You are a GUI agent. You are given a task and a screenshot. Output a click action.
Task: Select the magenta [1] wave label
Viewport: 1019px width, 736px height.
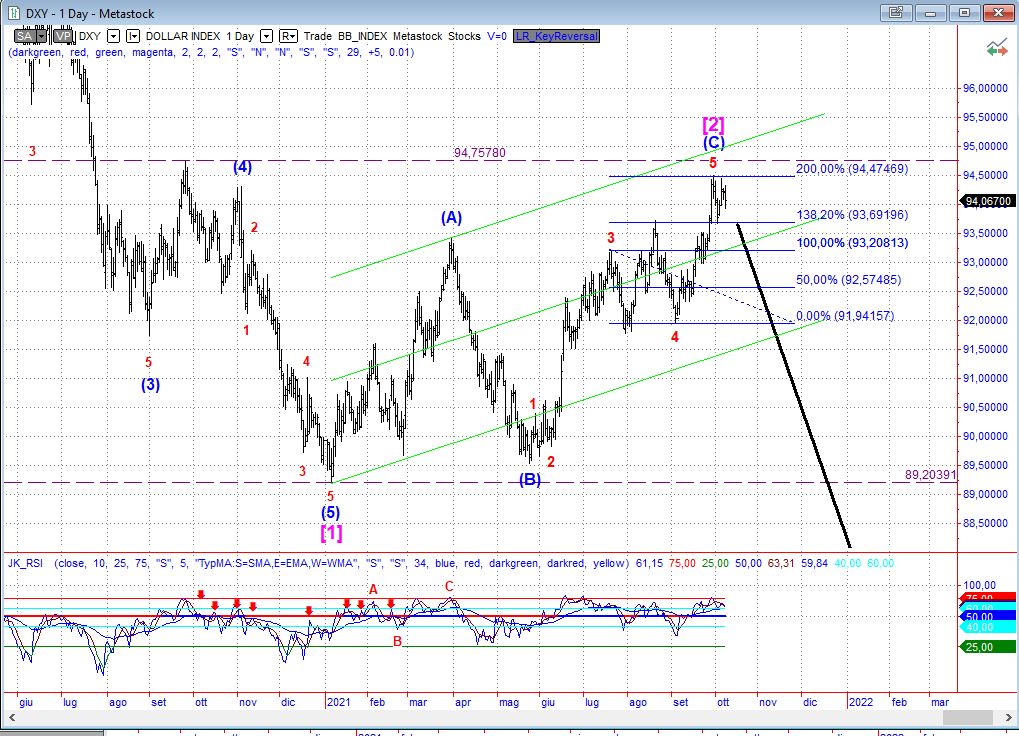coord(331,533)
